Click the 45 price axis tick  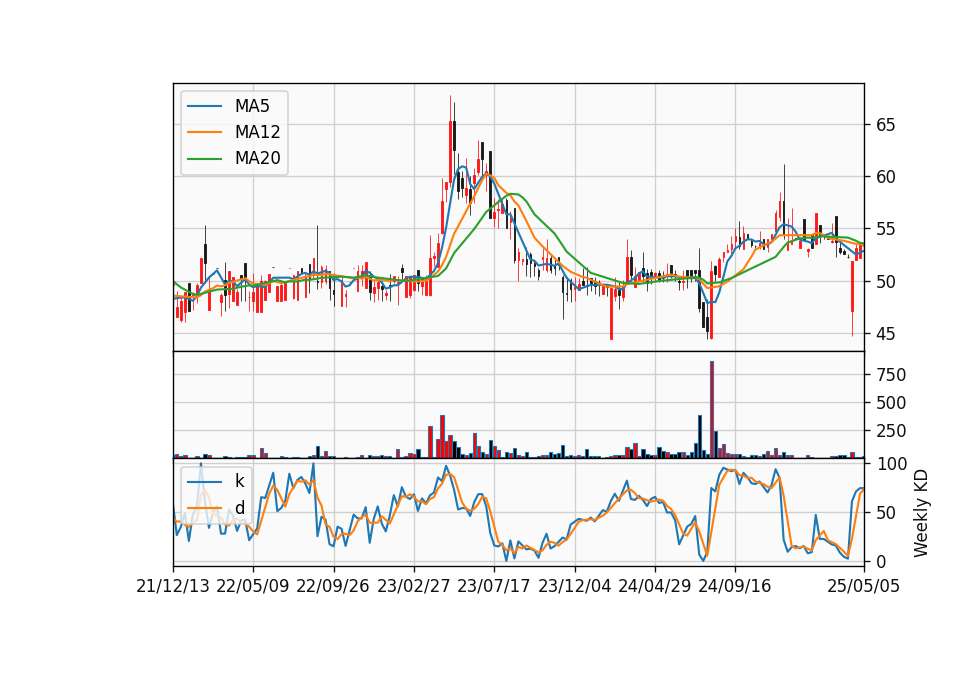[885, 334]
